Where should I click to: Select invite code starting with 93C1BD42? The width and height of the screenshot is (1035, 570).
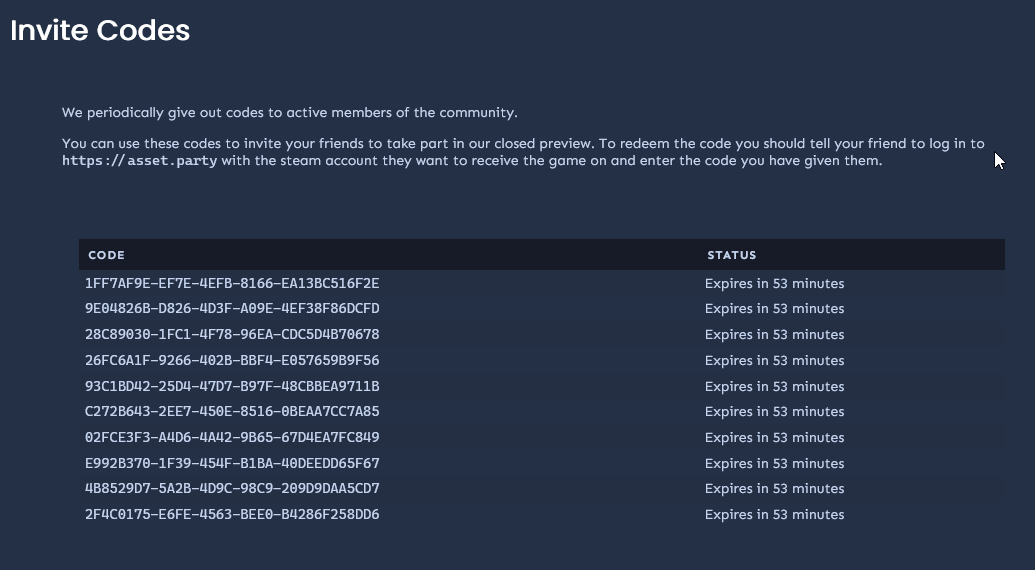(x=232, y=386)
